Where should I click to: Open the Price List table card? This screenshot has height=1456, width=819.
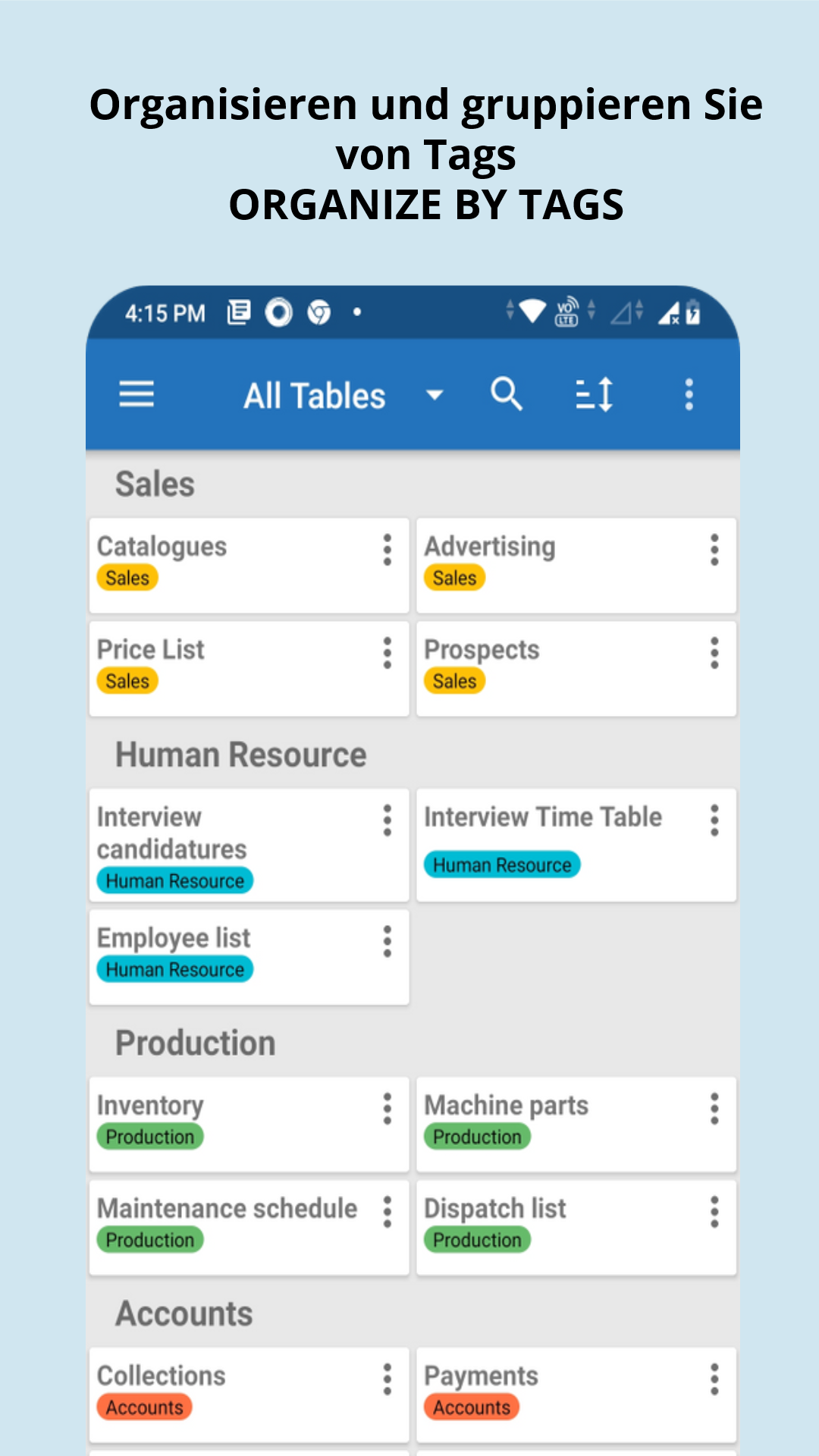249,669
